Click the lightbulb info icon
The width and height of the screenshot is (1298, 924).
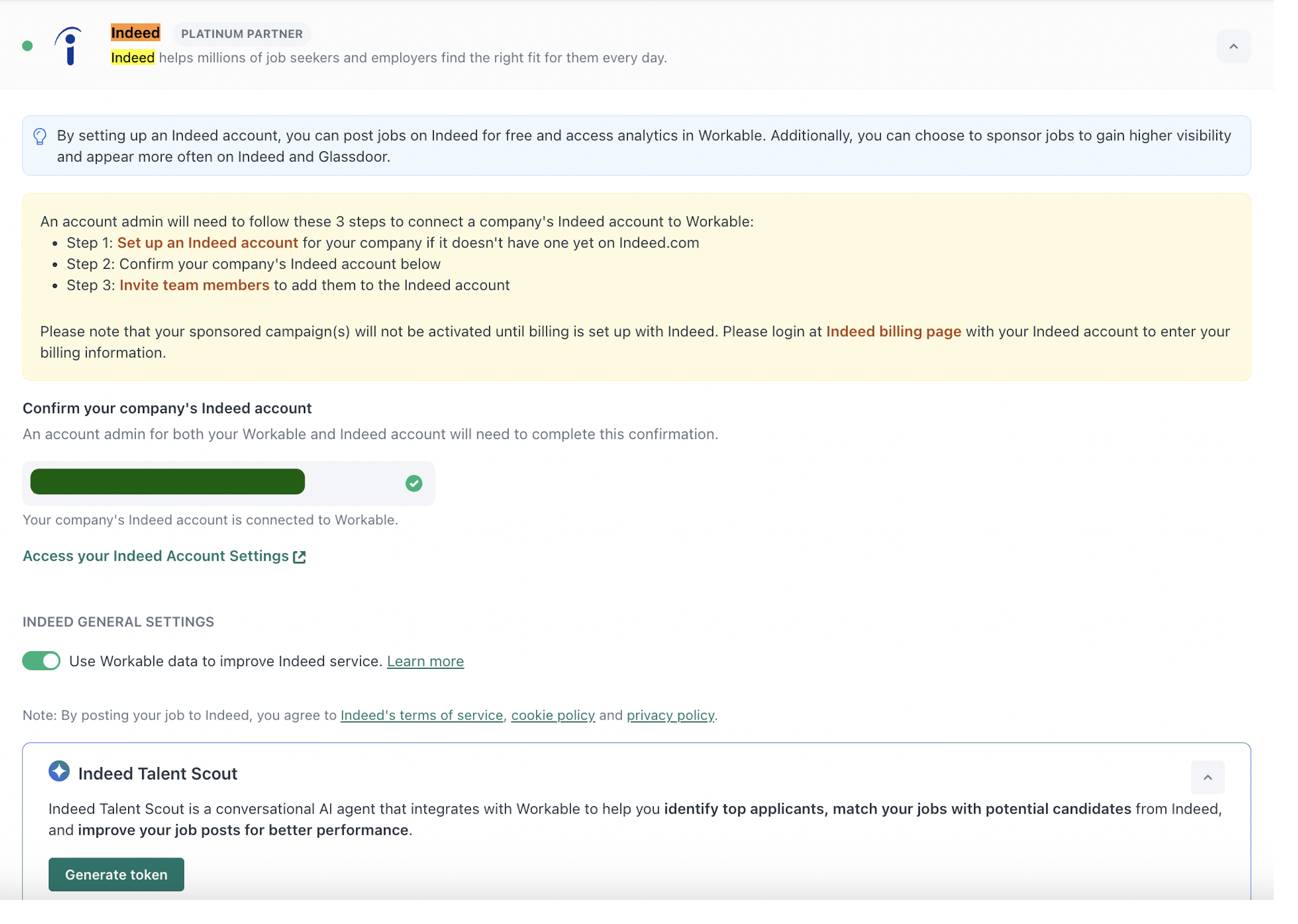pyautogui.click(x=40, y=136)
